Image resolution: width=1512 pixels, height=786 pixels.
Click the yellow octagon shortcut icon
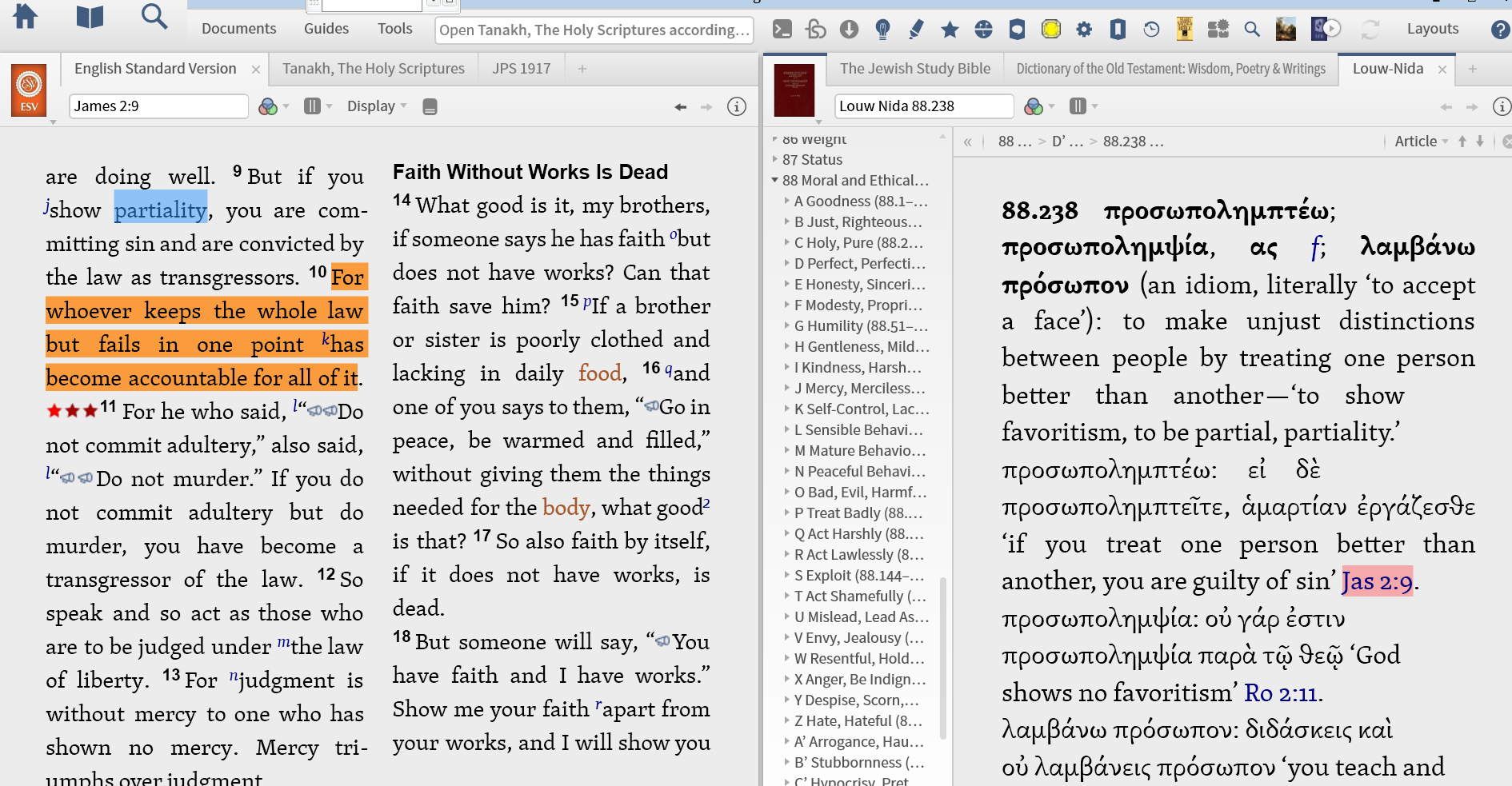[1050, 30]
